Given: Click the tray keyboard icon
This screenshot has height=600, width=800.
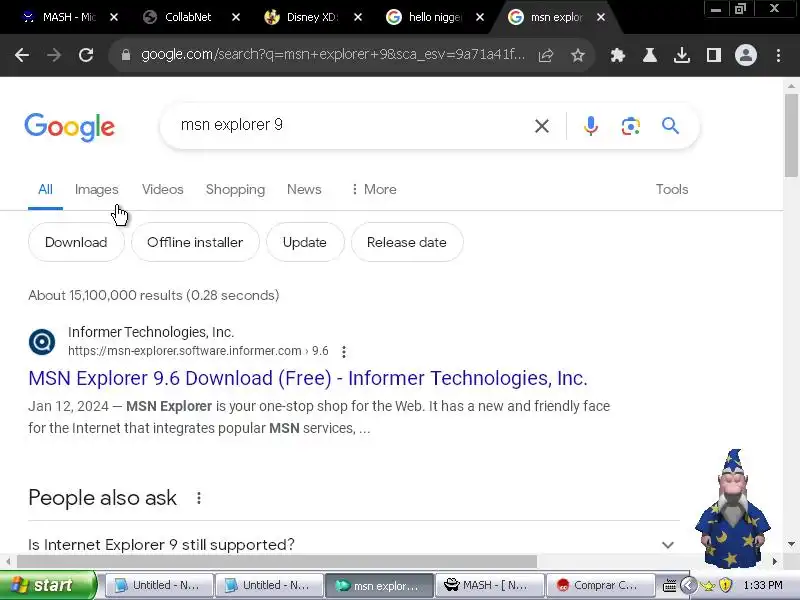Looking at the screenshot, I should point(670,585).
